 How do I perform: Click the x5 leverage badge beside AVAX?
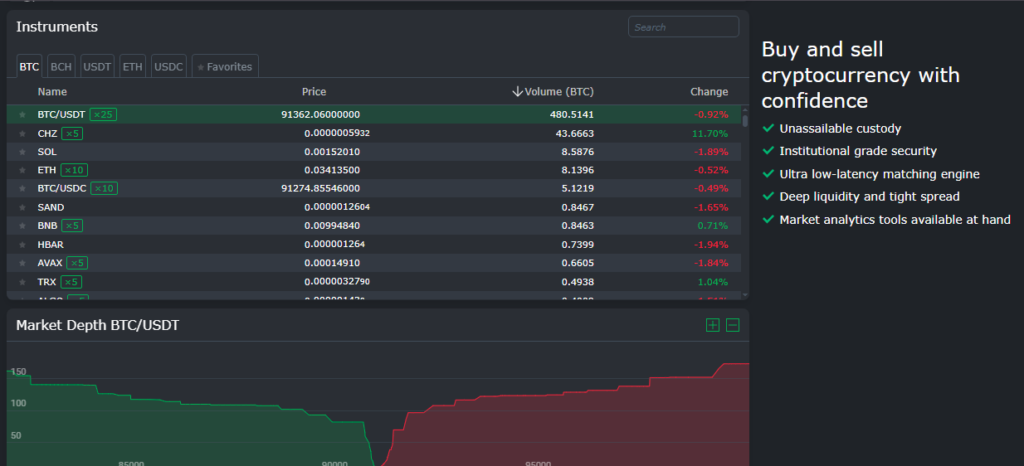(78, 263)
